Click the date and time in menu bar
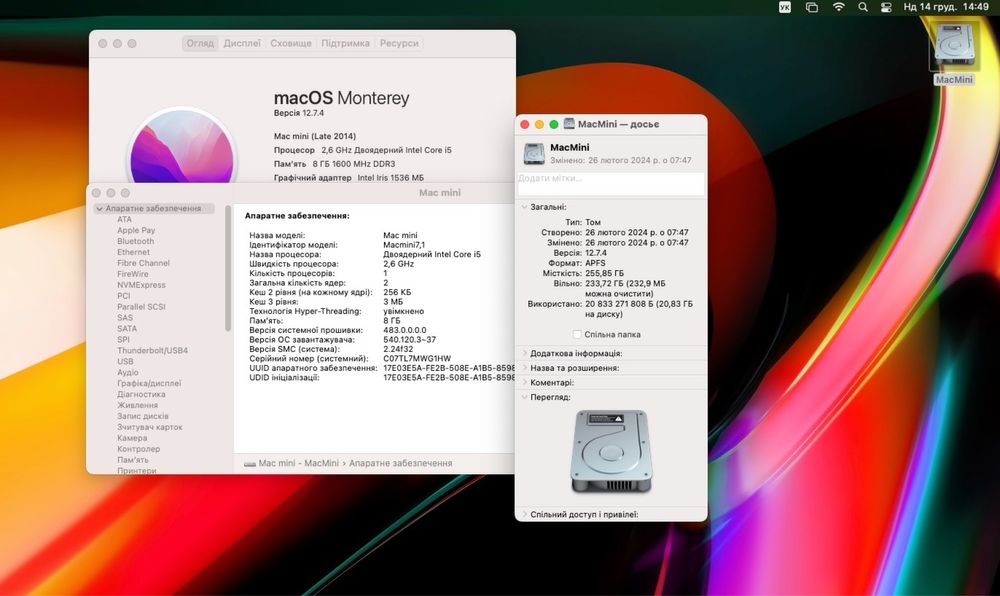 pyautogui.click(x=946, y=7)
